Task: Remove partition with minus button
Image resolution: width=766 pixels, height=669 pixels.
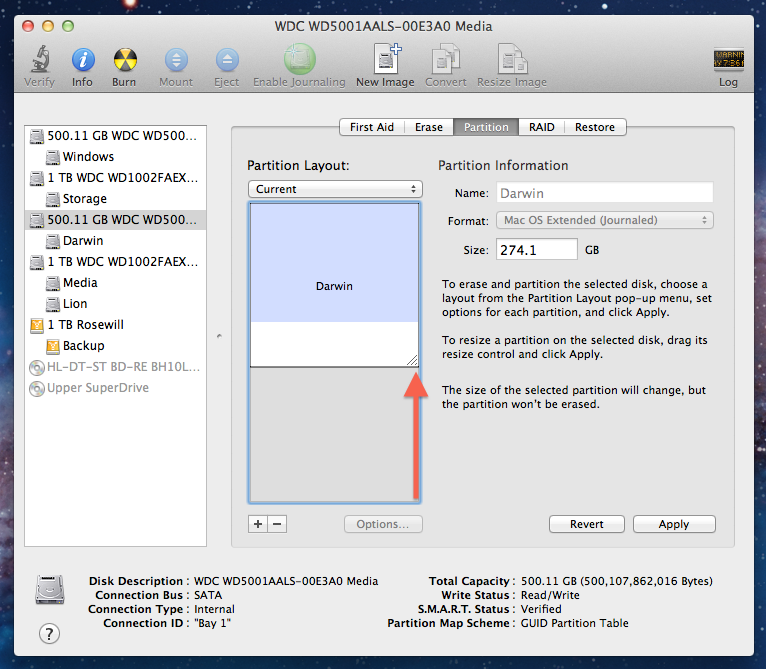Action: [x=277, y=524]
